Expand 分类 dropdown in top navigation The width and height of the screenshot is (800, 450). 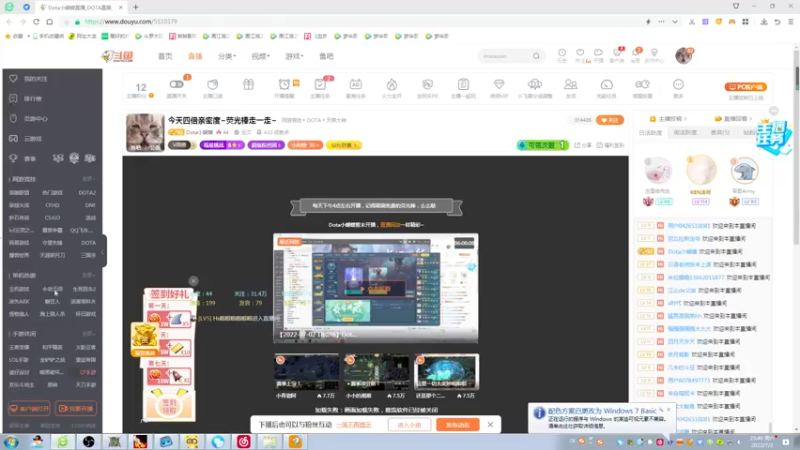click(x=227, y=56)
